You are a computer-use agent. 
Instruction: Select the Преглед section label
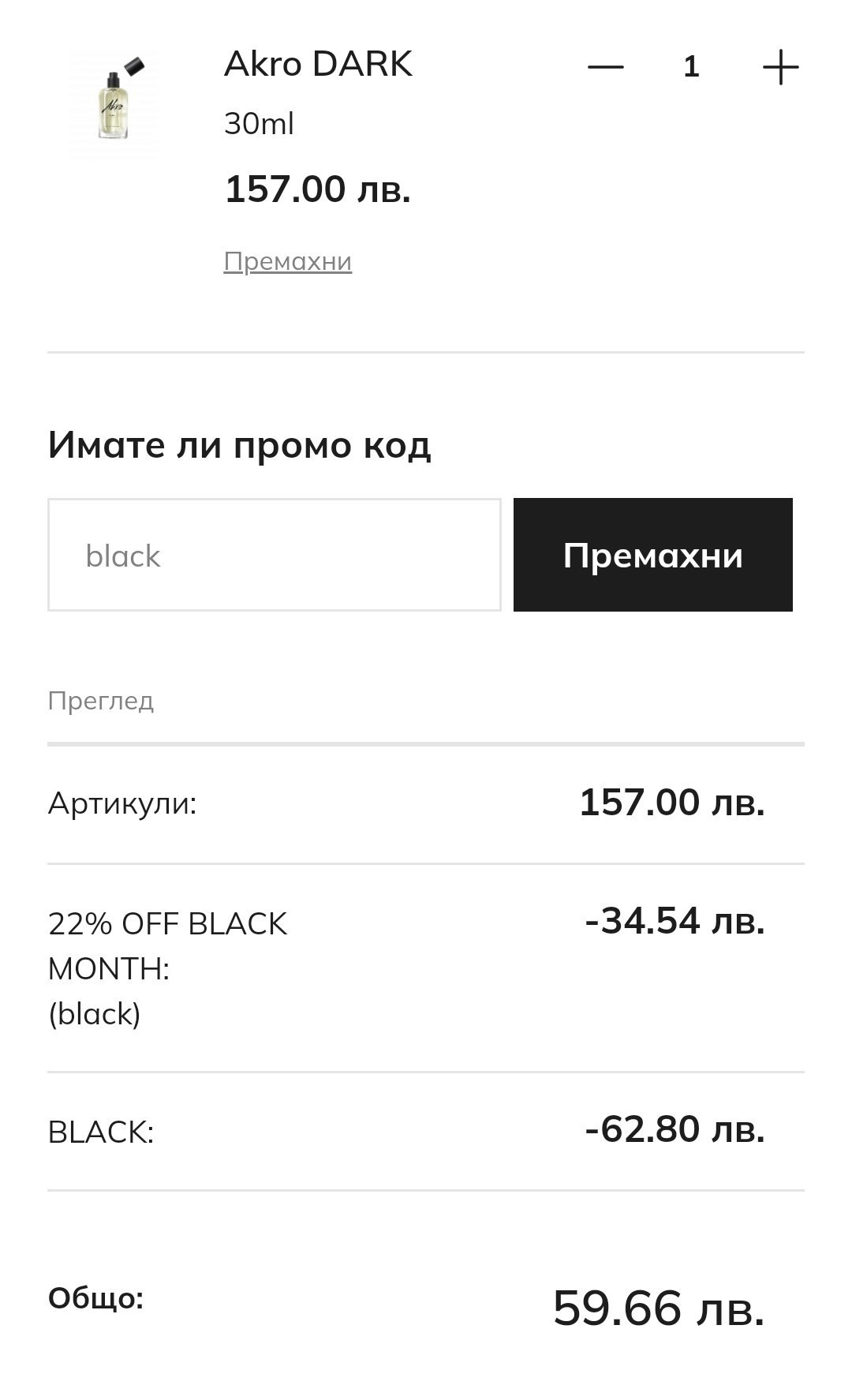(101, 701)
